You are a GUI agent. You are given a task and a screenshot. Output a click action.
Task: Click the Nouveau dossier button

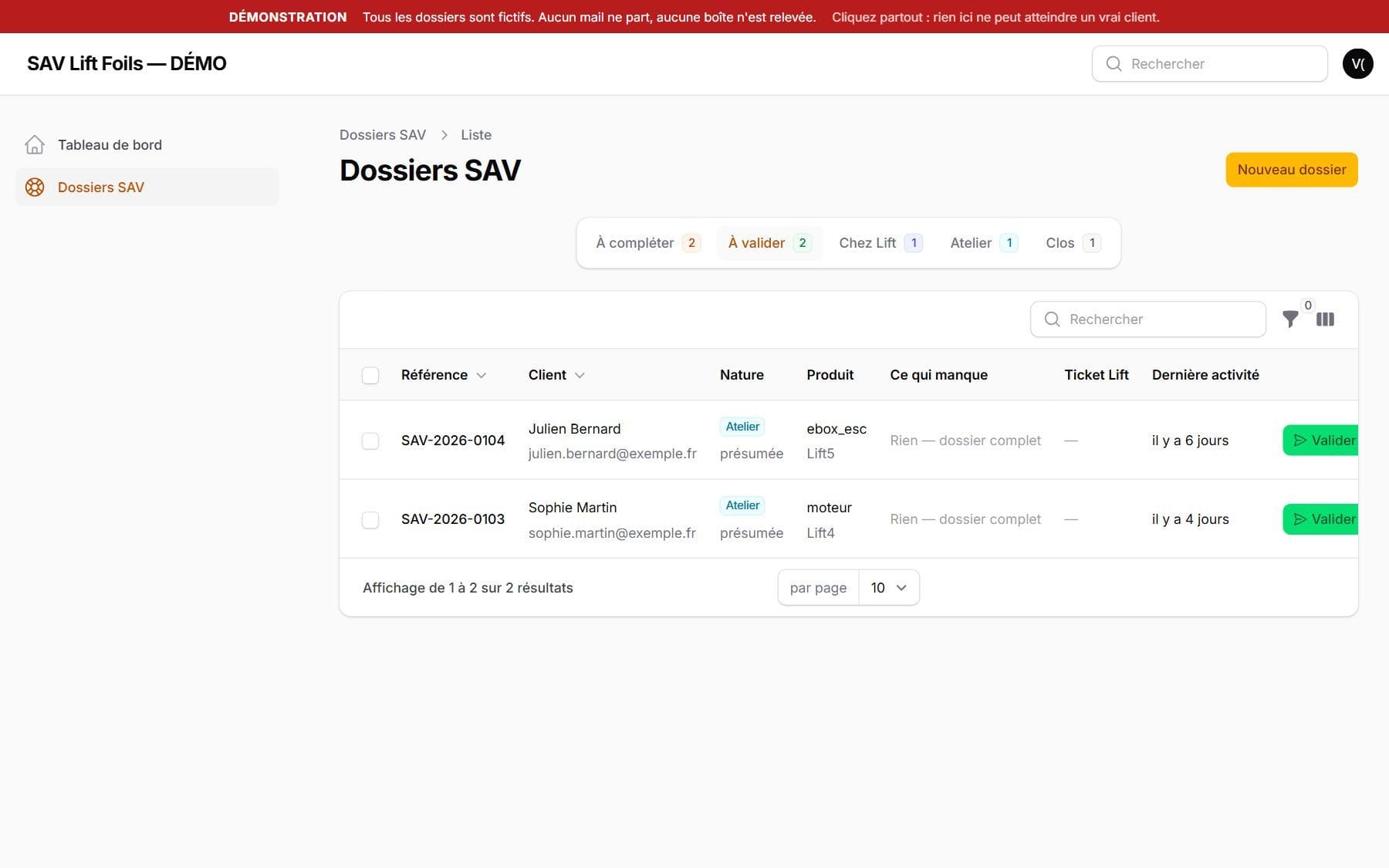[1292, 170]
